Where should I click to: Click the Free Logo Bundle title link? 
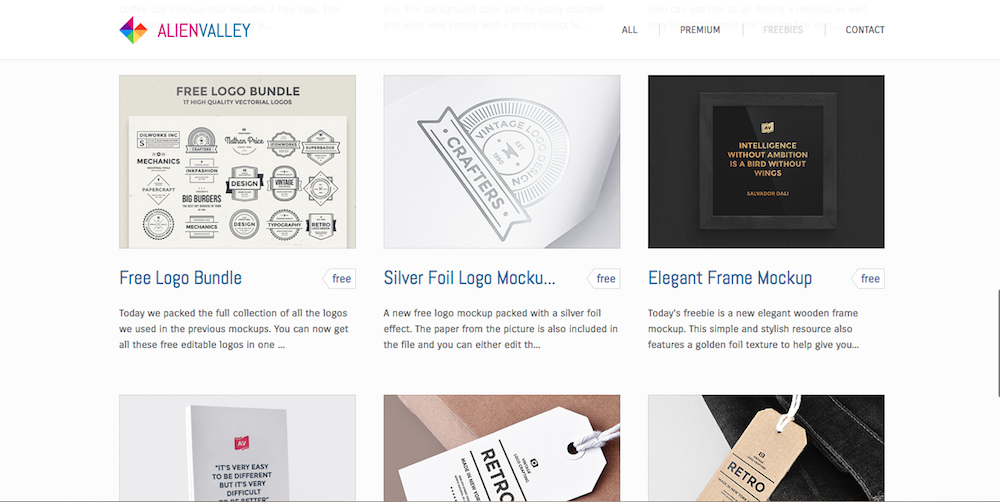[180, 278]
